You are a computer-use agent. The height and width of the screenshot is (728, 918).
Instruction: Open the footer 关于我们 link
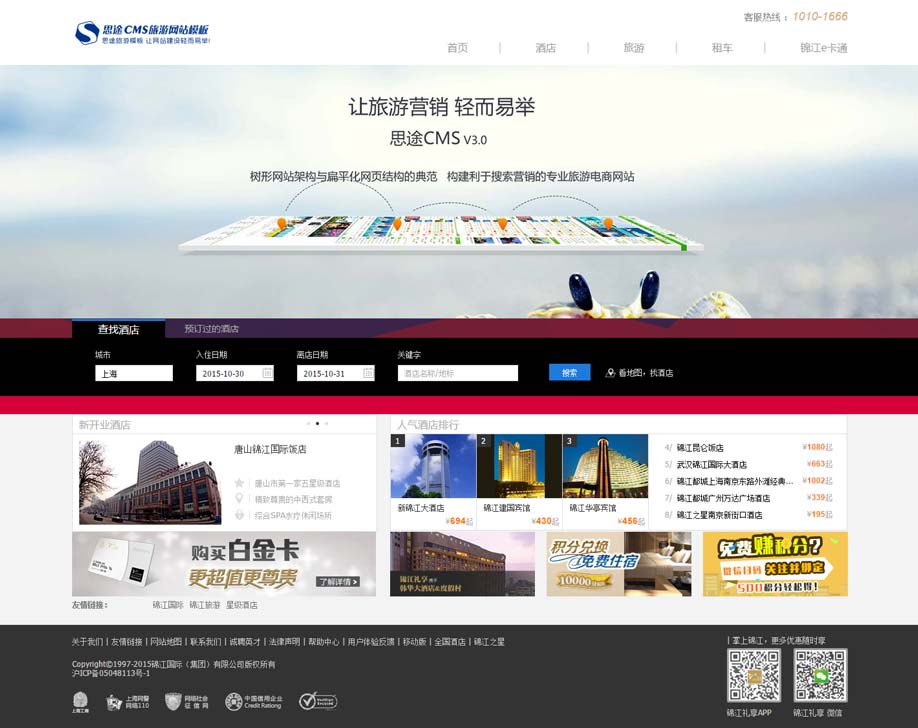pyautogui.click(x=87, y=642)
